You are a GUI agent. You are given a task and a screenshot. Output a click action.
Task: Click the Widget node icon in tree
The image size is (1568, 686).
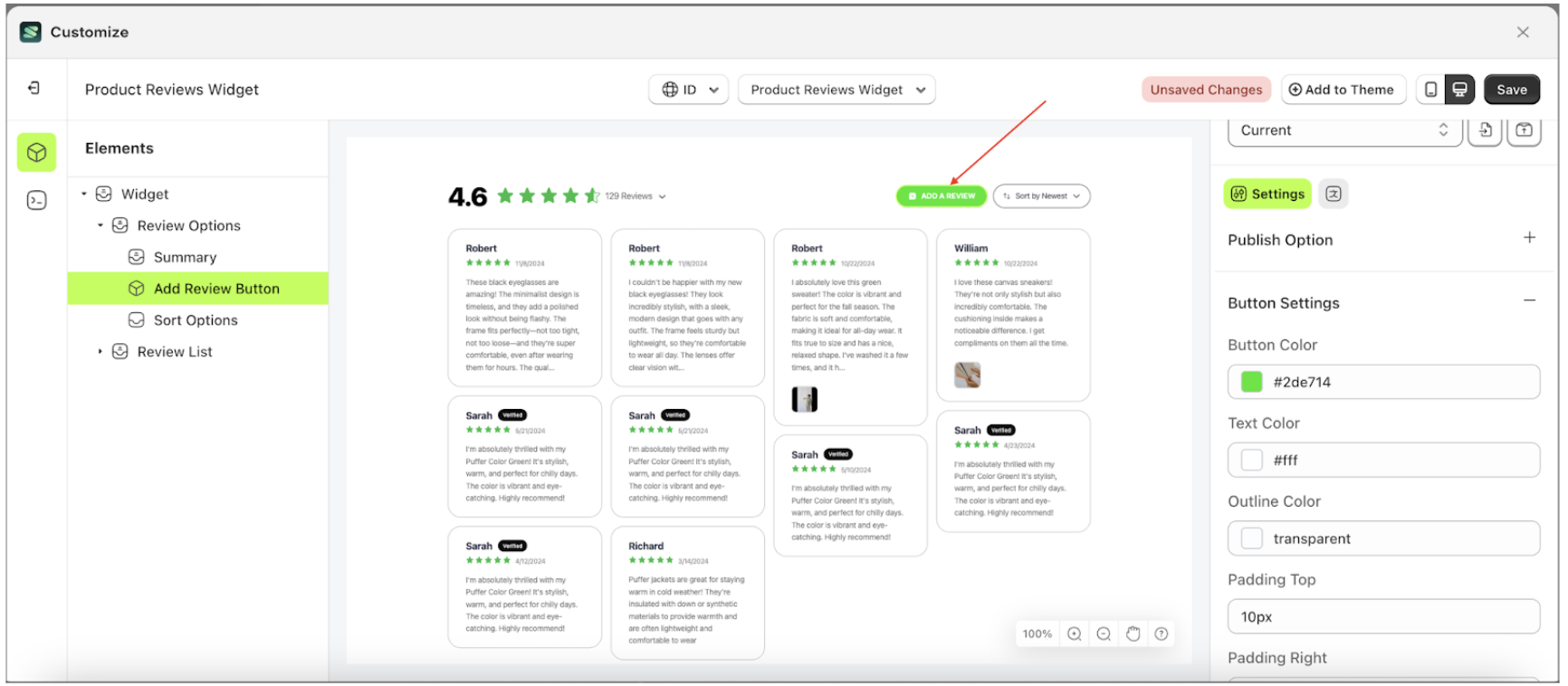(x=104, y=194)
